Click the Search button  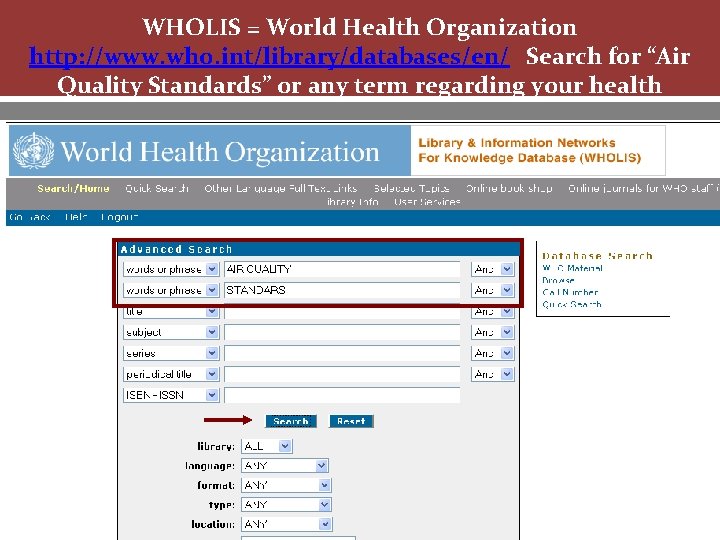[x=291, y=421]
